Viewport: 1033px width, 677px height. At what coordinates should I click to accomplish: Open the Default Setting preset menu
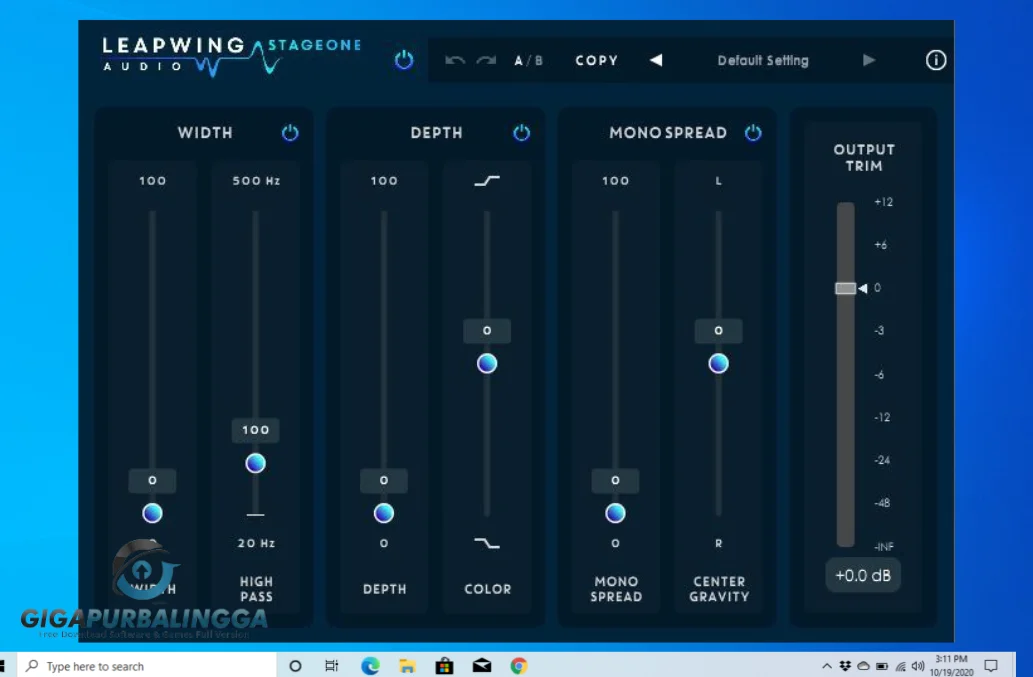click(x=763, y=61)
